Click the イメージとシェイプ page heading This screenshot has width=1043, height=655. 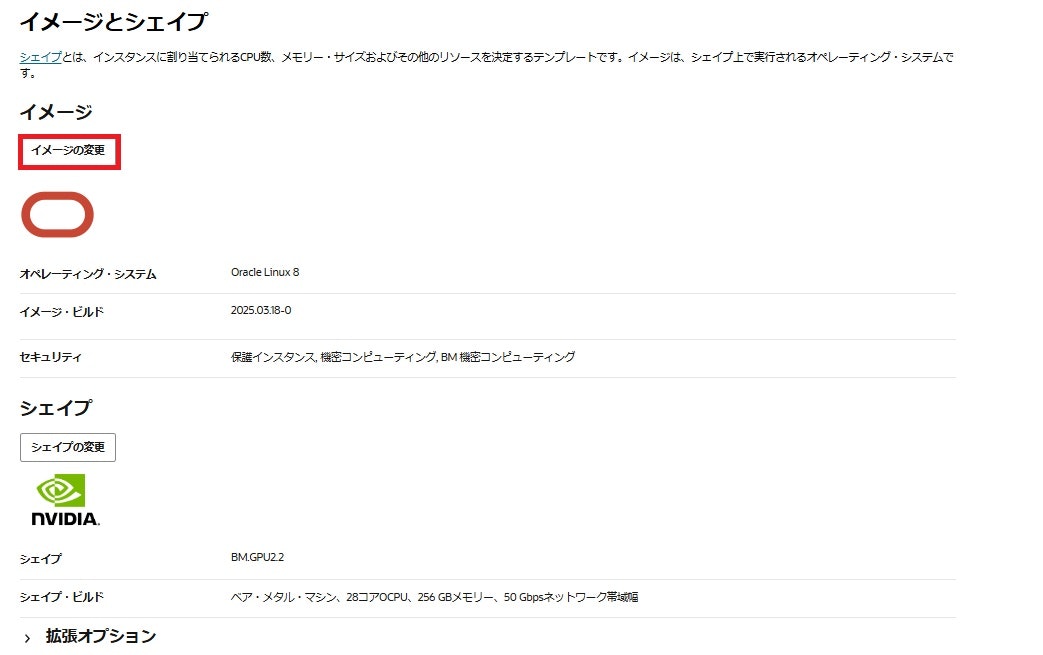[113, 22]
